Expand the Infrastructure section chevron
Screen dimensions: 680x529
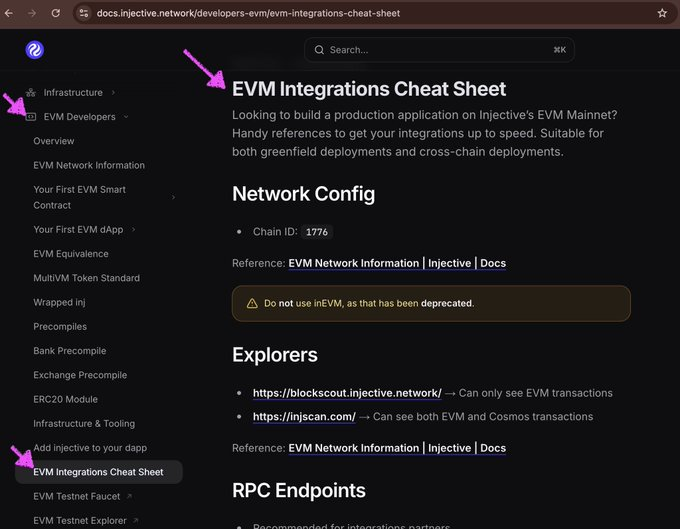click(113, 92)
